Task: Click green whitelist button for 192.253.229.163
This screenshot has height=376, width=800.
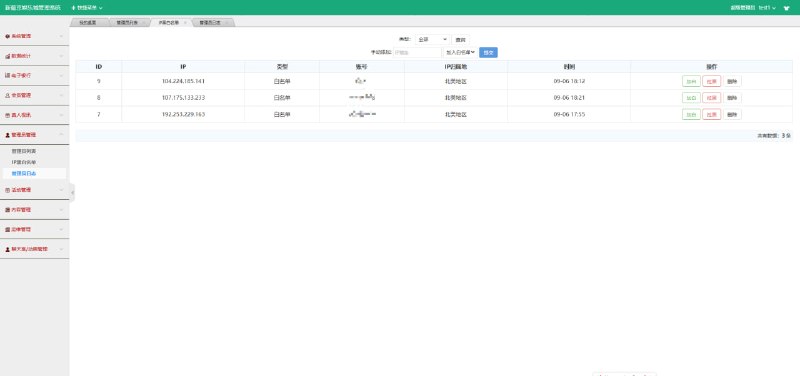Action: pos(691,114)
